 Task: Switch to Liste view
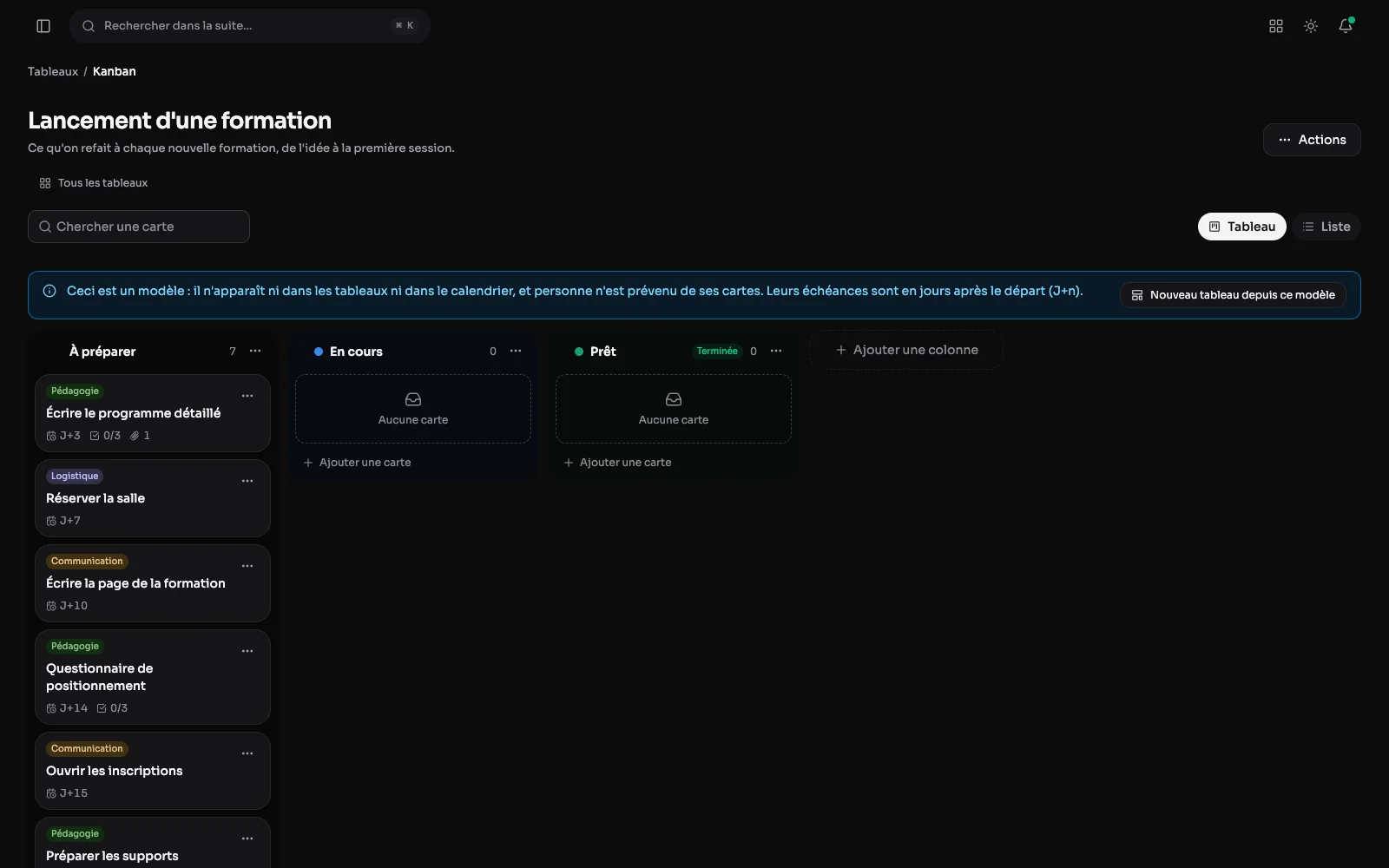(1326, 227)
